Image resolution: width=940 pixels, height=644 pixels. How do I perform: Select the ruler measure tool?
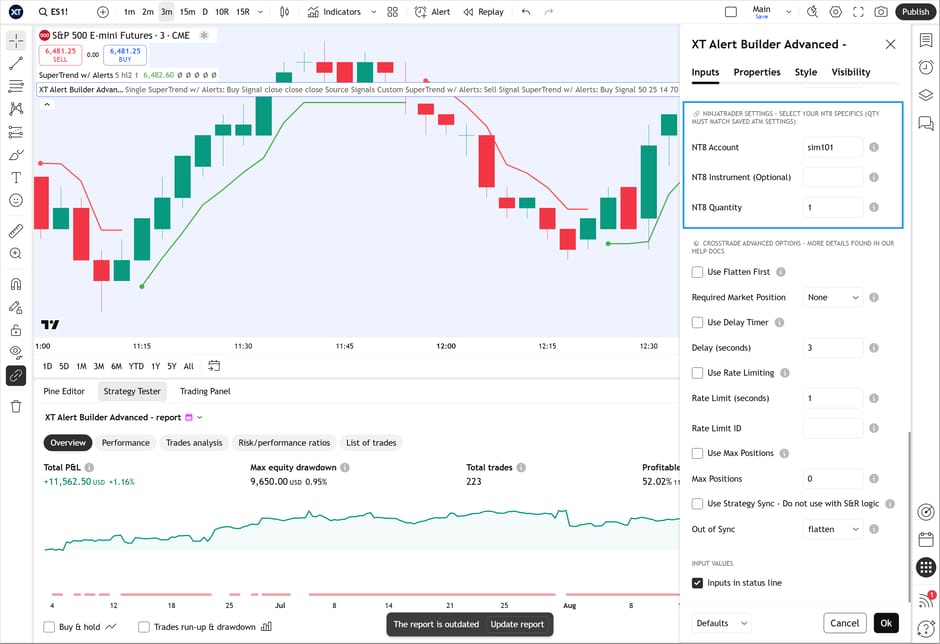pyautogui.click(x=16, y=230)
